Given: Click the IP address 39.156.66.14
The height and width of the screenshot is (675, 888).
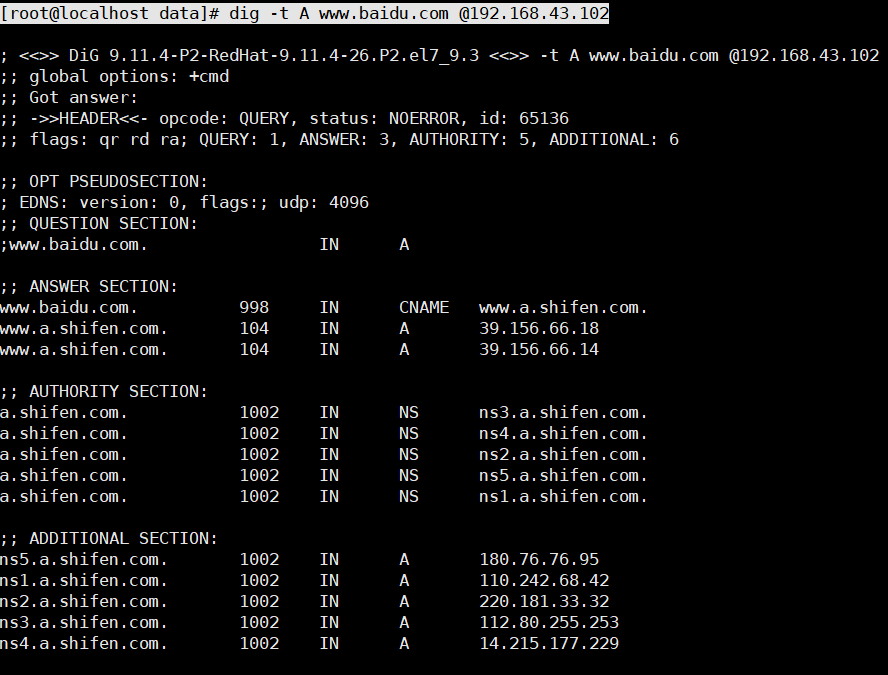Looking at the screenshot, I should (x=539, y=349).
